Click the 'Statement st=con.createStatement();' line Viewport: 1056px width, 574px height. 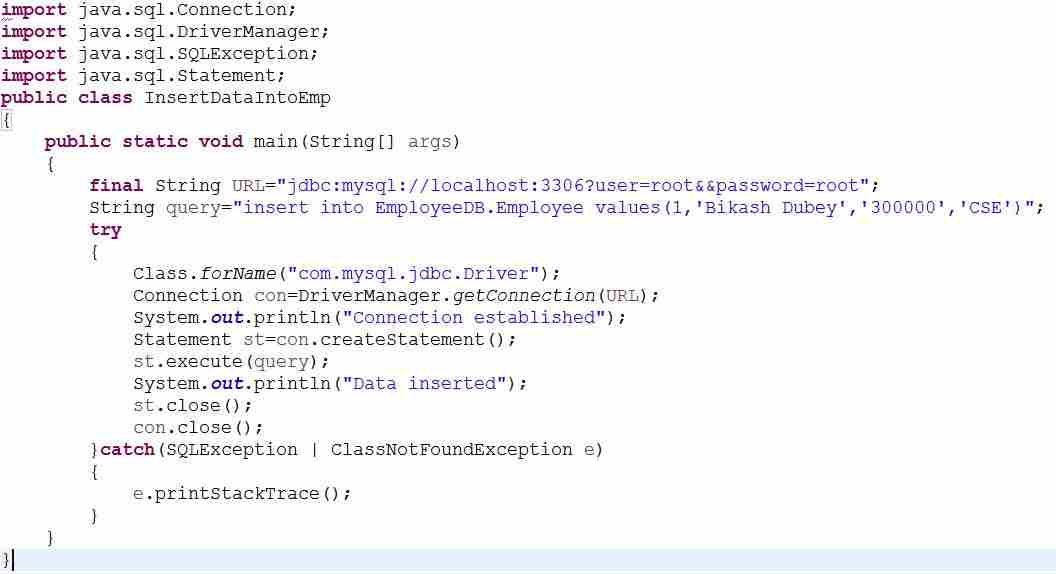324,340
